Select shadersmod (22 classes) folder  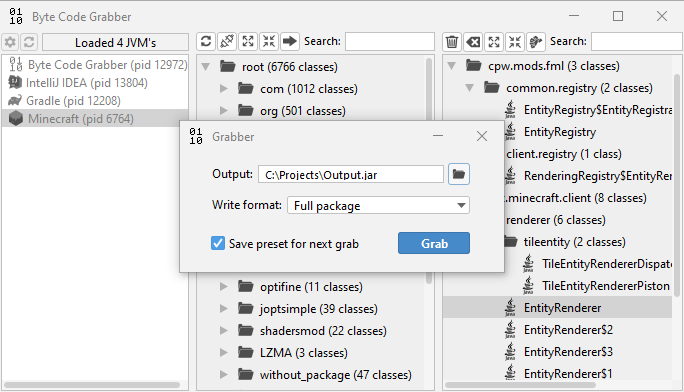(x=312, y=331)
